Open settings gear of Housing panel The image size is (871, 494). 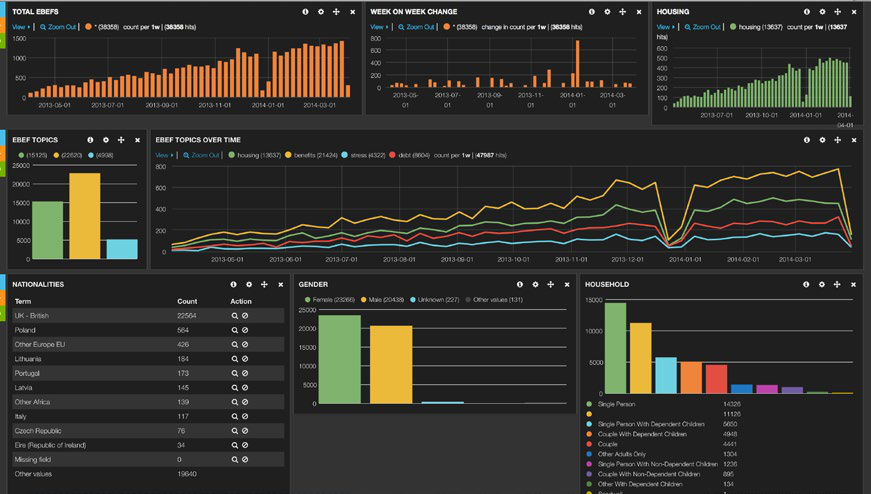(x=822, y=12)
